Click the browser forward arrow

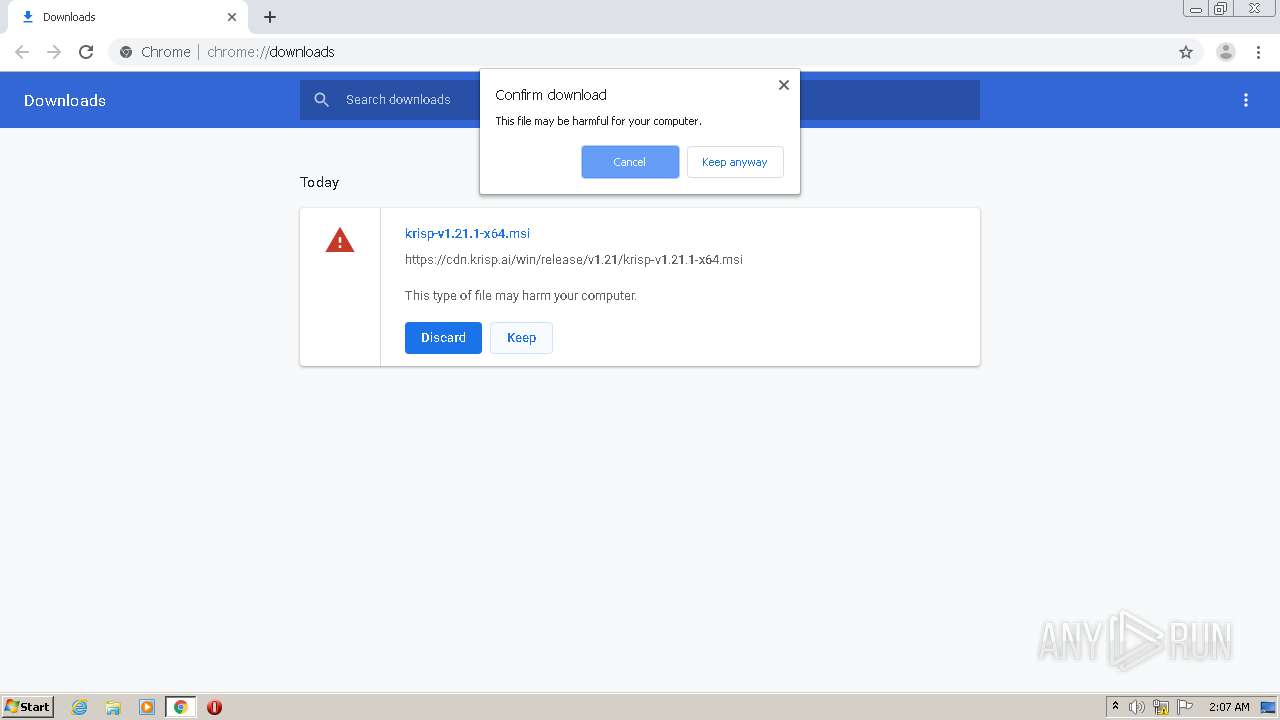54,52
